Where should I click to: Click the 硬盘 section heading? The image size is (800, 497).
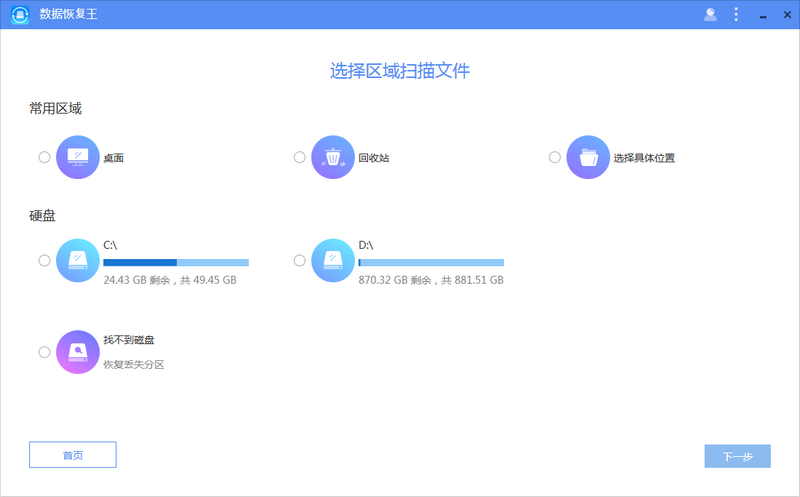(42, 215)
